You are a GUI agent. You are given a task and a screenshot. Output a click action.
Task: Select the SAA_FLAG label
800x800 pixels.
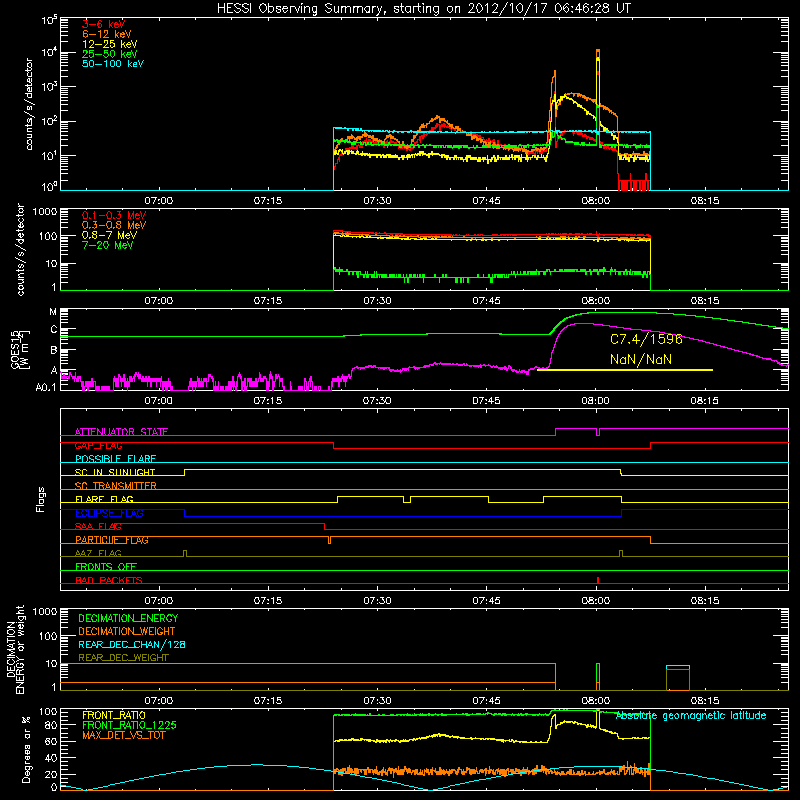point(98,526)
